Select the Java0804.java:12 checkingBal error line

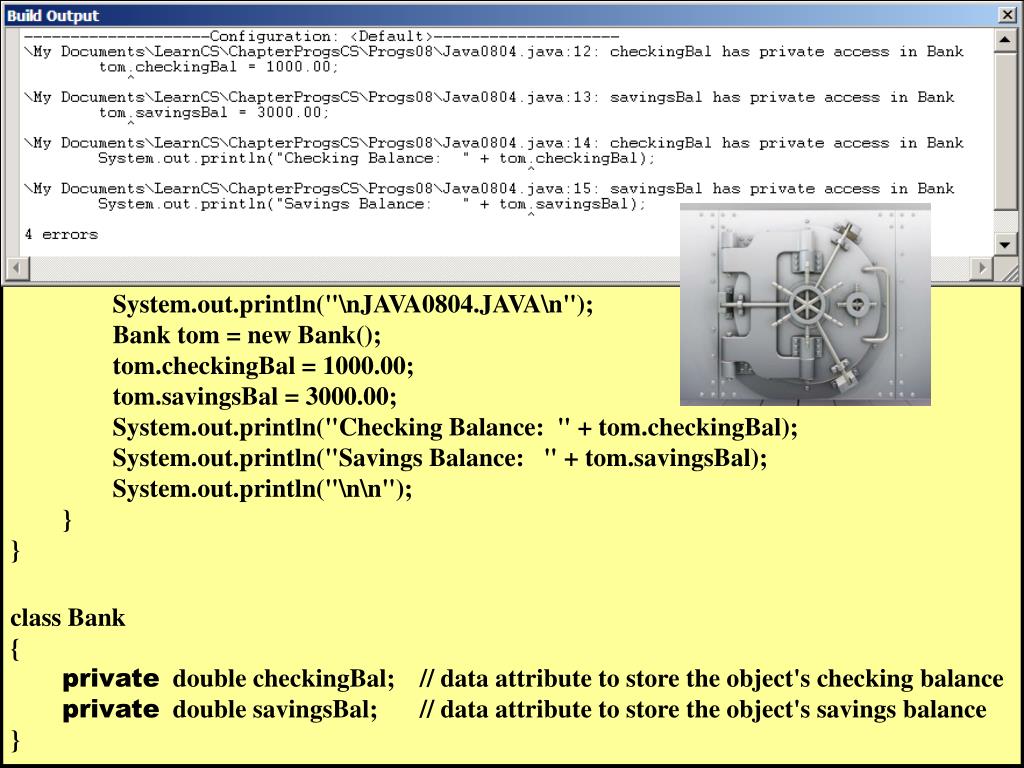(x=494, y=52)
